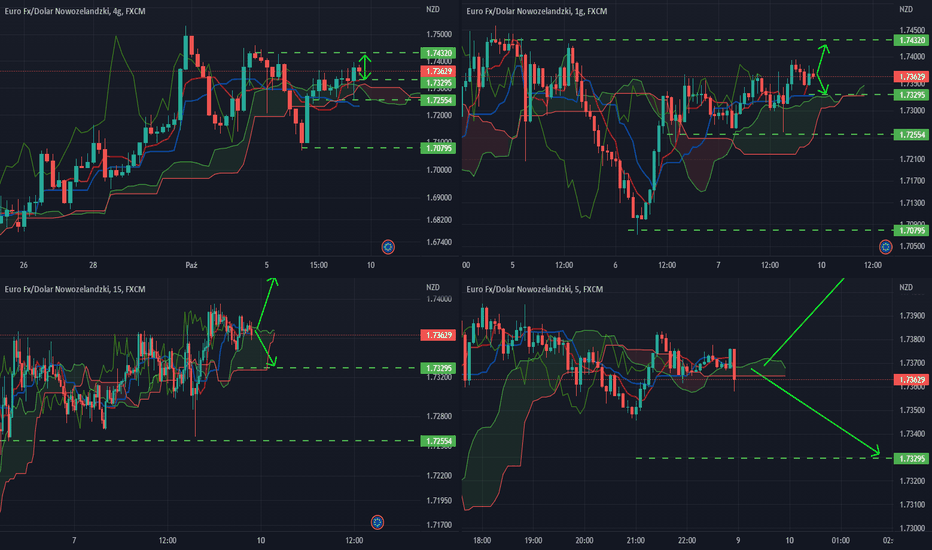Select the red 1.73629 label on 15-minute chart
932x550 pixels.
438,335
